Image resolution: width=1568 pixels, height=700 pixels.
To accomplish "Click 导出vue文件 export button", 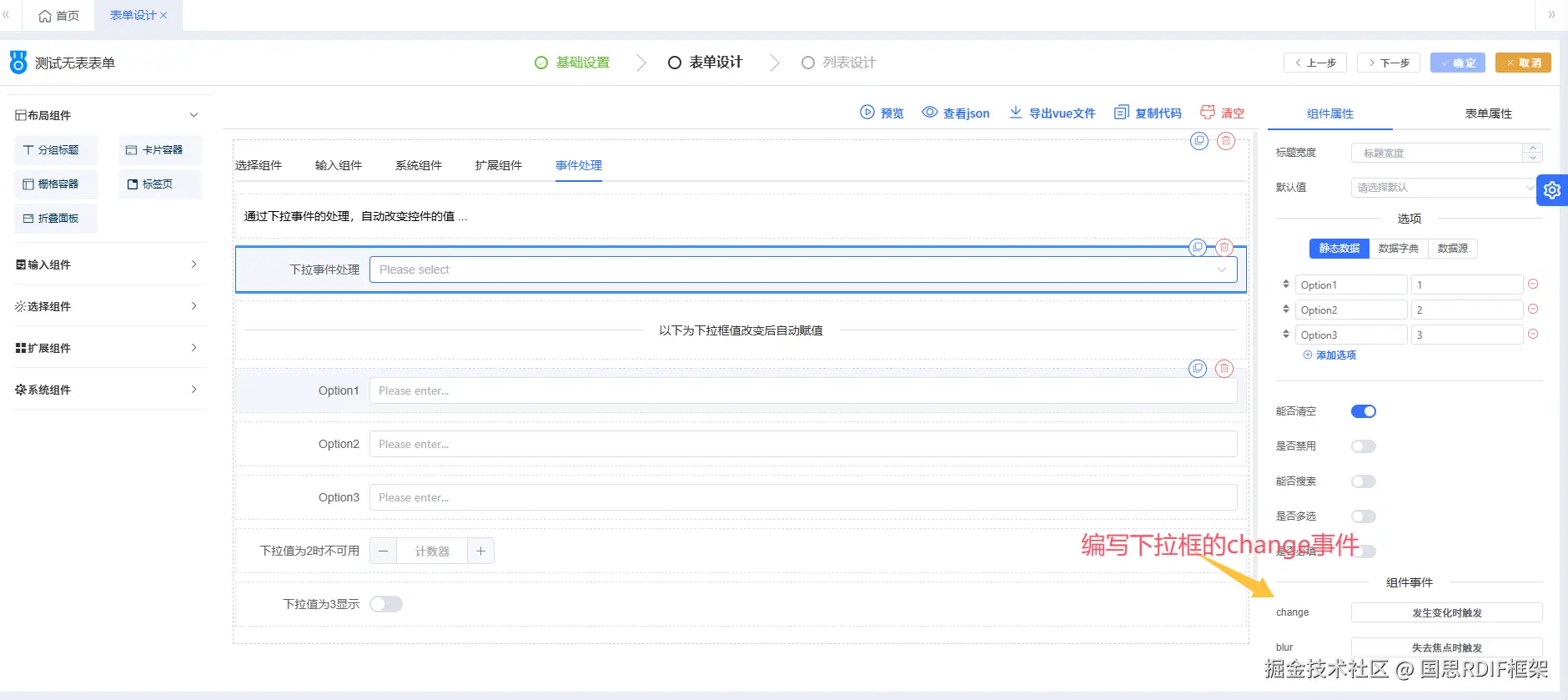I will tap(1052, 113).
